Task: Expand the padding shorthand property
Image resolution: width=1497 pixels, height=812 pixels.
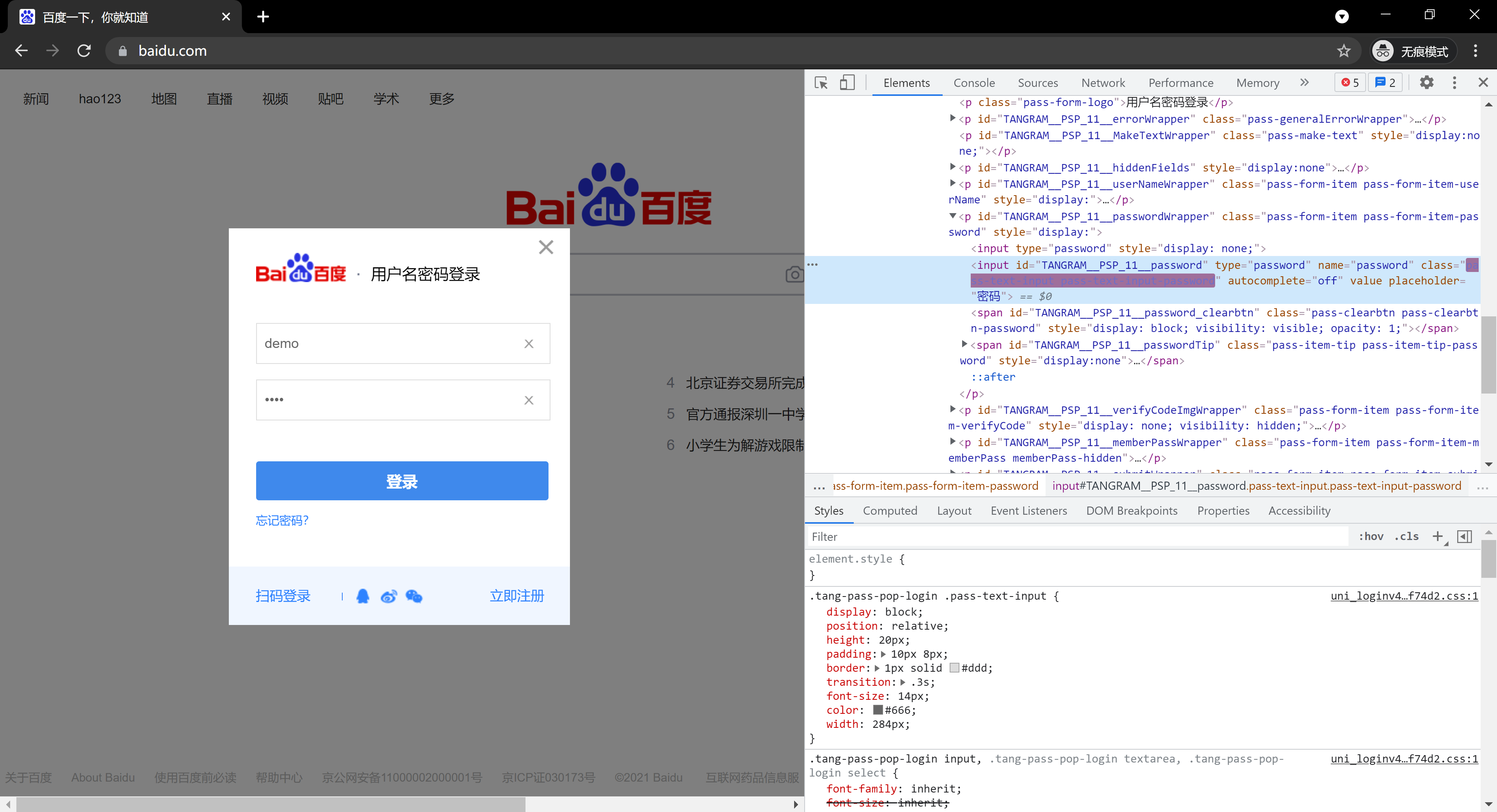Action: point(883,654)
